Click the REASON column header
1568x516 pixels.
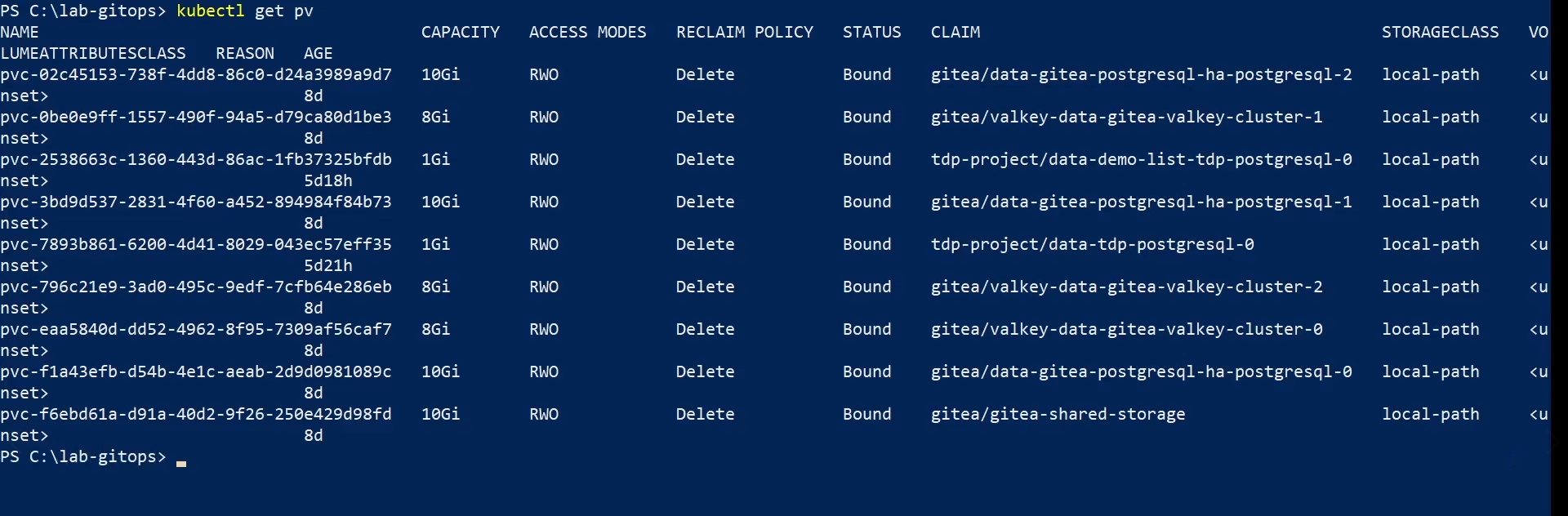coord(244,53)
